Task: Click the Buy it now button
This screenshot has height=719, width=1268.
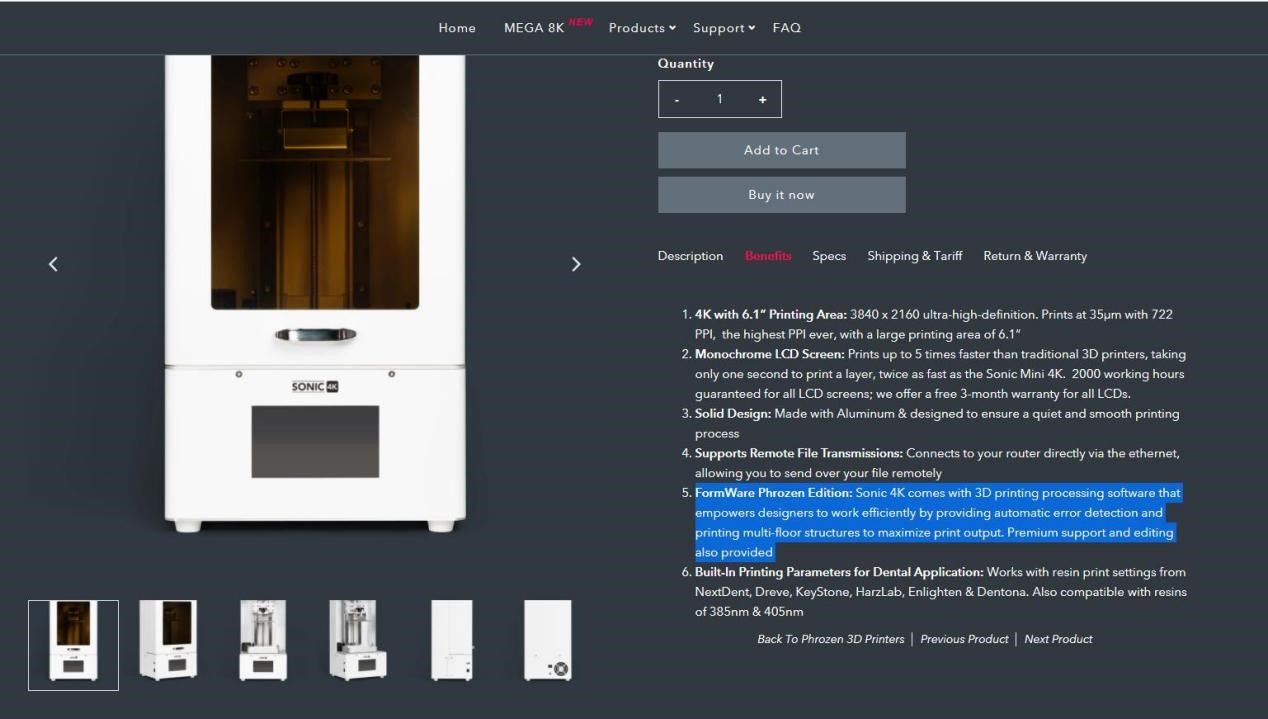Action: pyautogui.click(x=781, y=195)
